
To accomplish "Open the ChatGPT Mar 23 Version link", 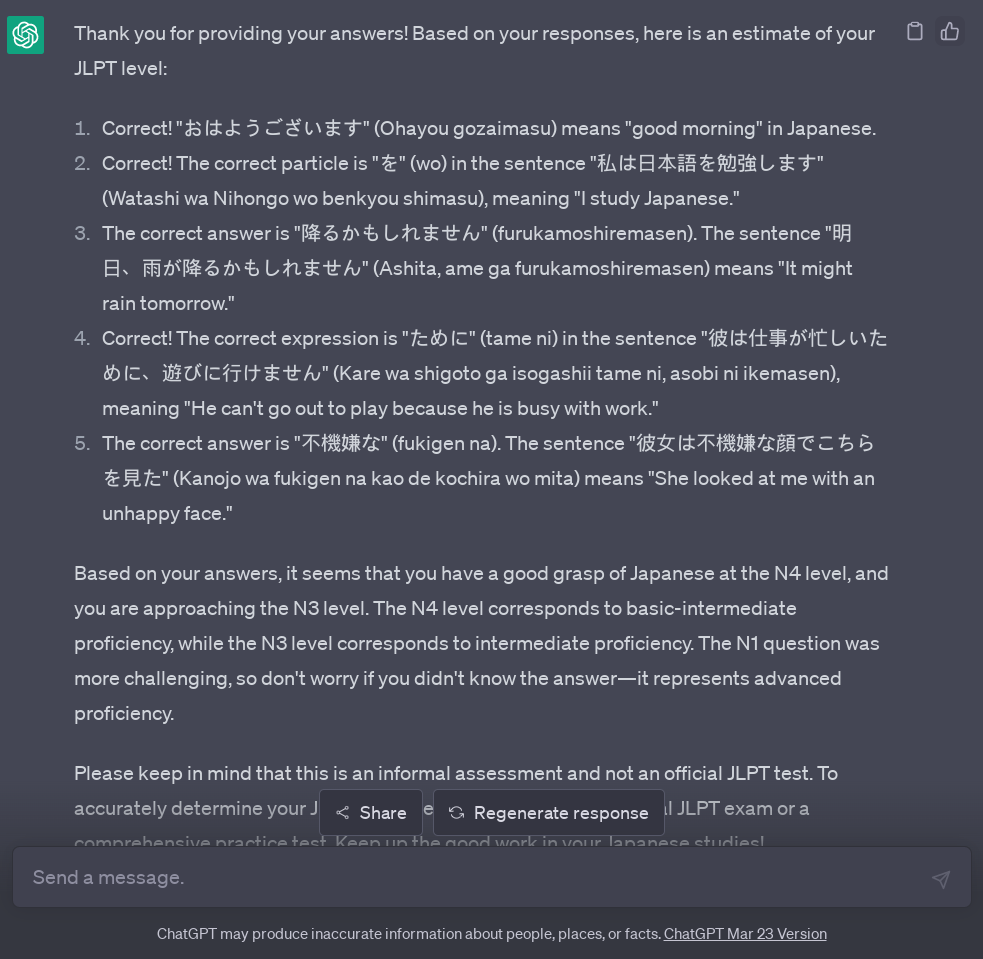I will (745, 934).
